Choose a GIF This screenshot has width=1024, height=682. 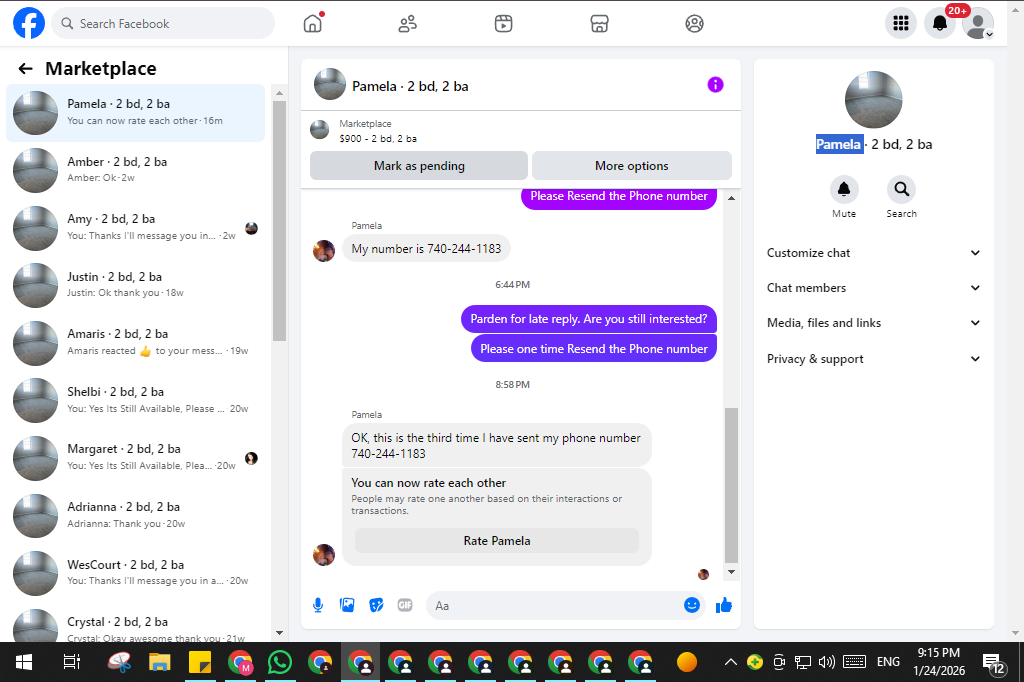pyautogui.click(x=405, y=606)
